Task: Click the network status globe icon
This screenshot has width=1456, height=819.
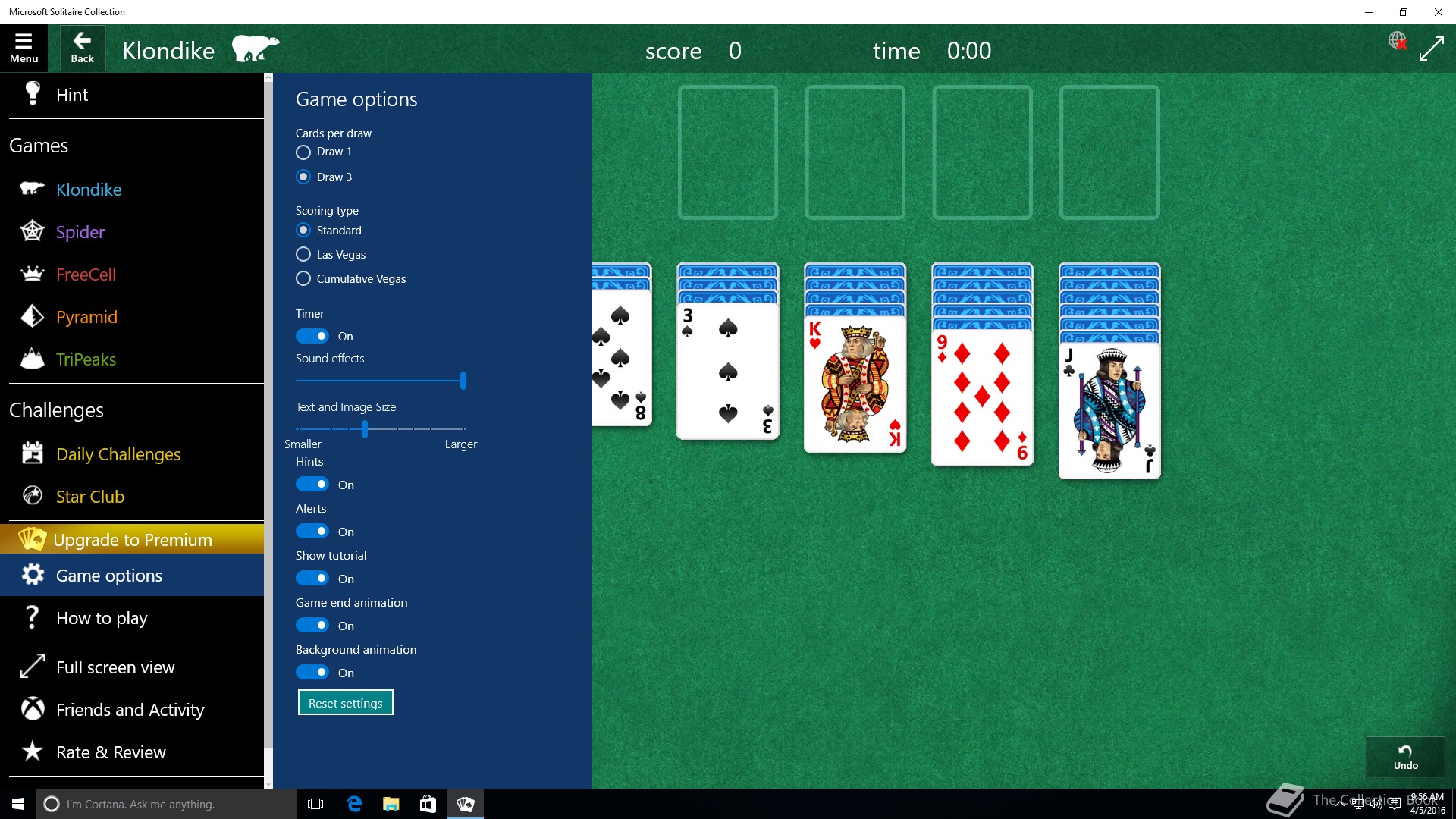Action: (1398, 40)
